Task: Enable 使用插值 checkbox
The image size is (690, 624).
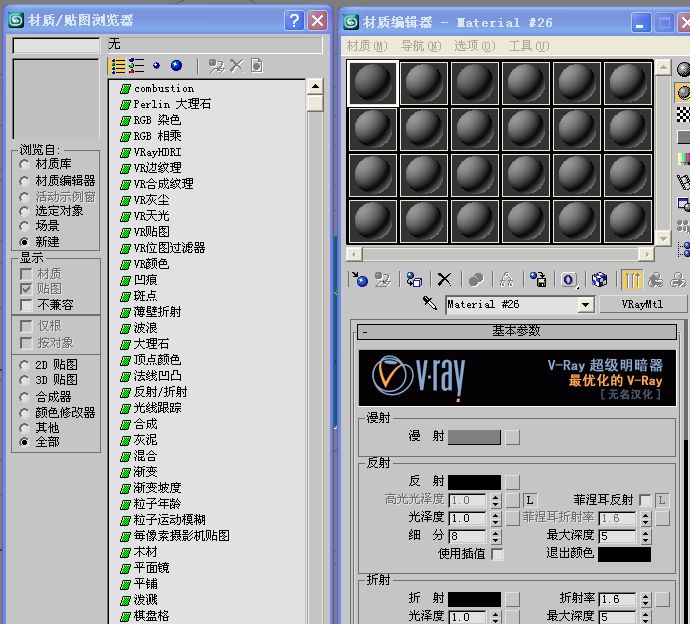Action: (x=497, y=554)
